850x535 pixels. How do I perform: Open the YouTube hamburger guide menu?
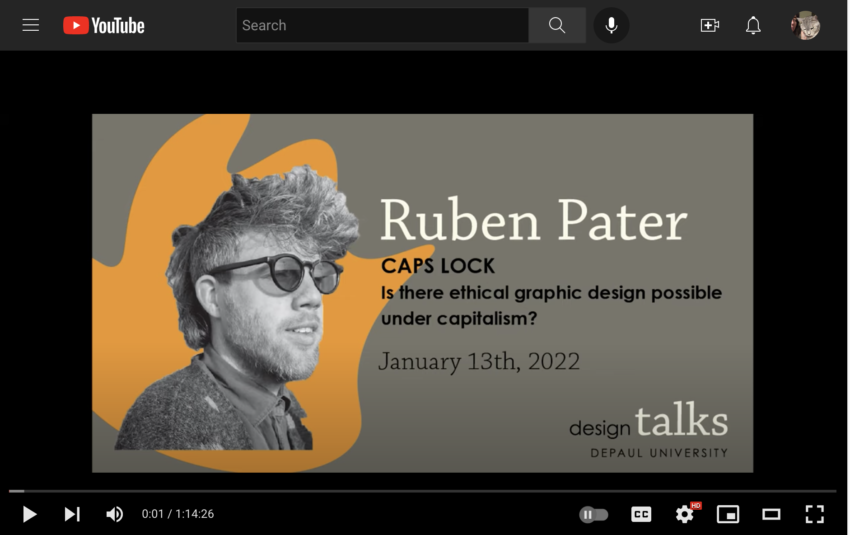30,25
